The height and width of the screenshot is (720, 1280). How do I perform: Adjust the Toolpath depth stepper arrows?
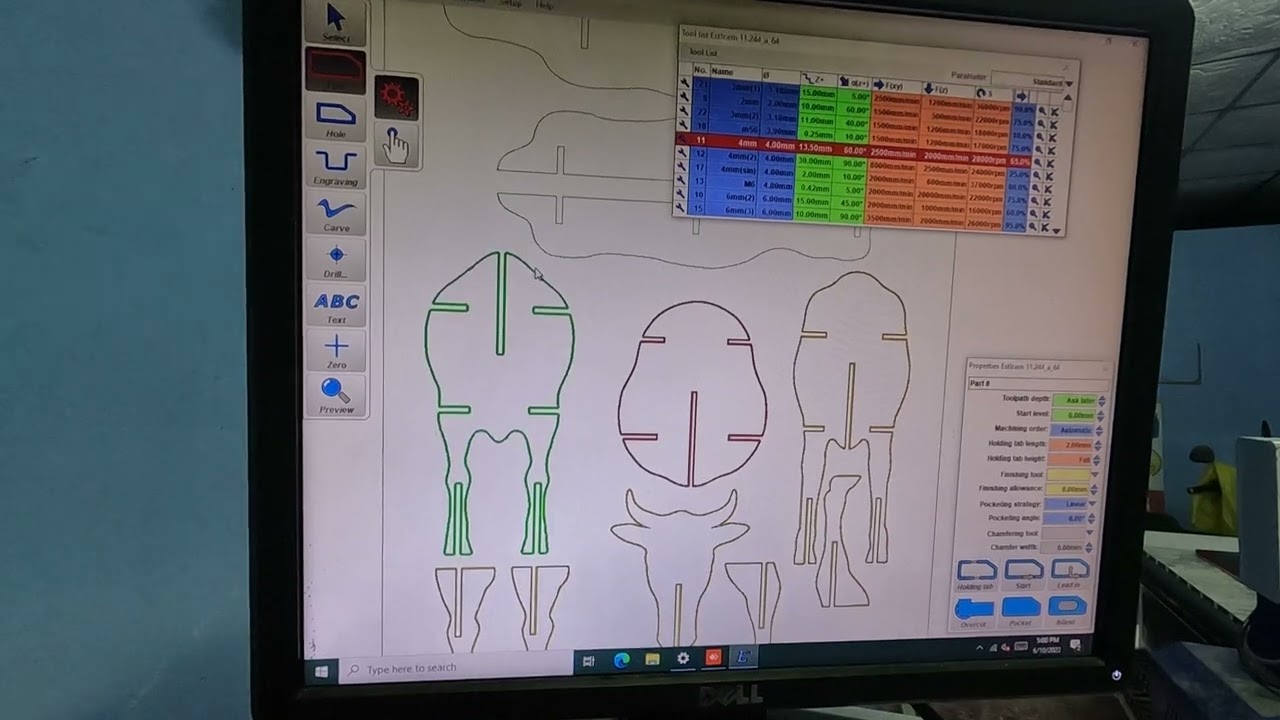[1102, 401]
